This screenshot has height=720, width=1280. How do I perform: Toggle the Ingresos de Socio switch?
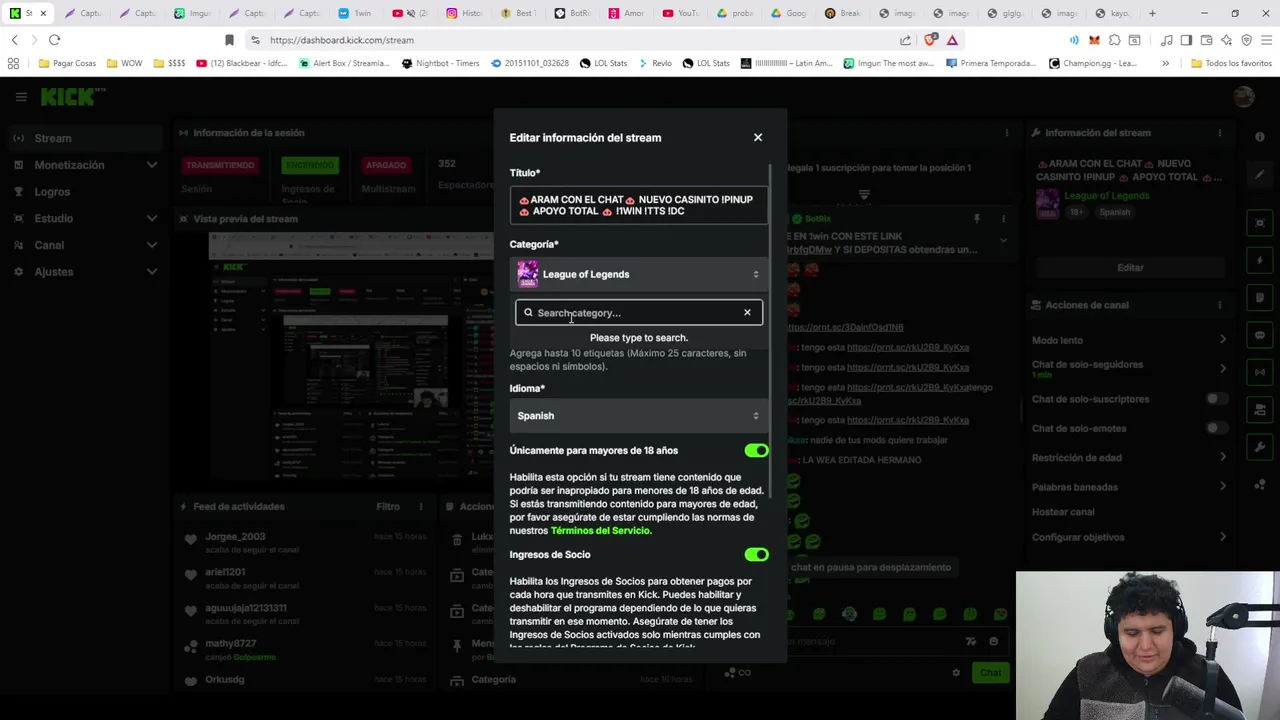[756, 555]
